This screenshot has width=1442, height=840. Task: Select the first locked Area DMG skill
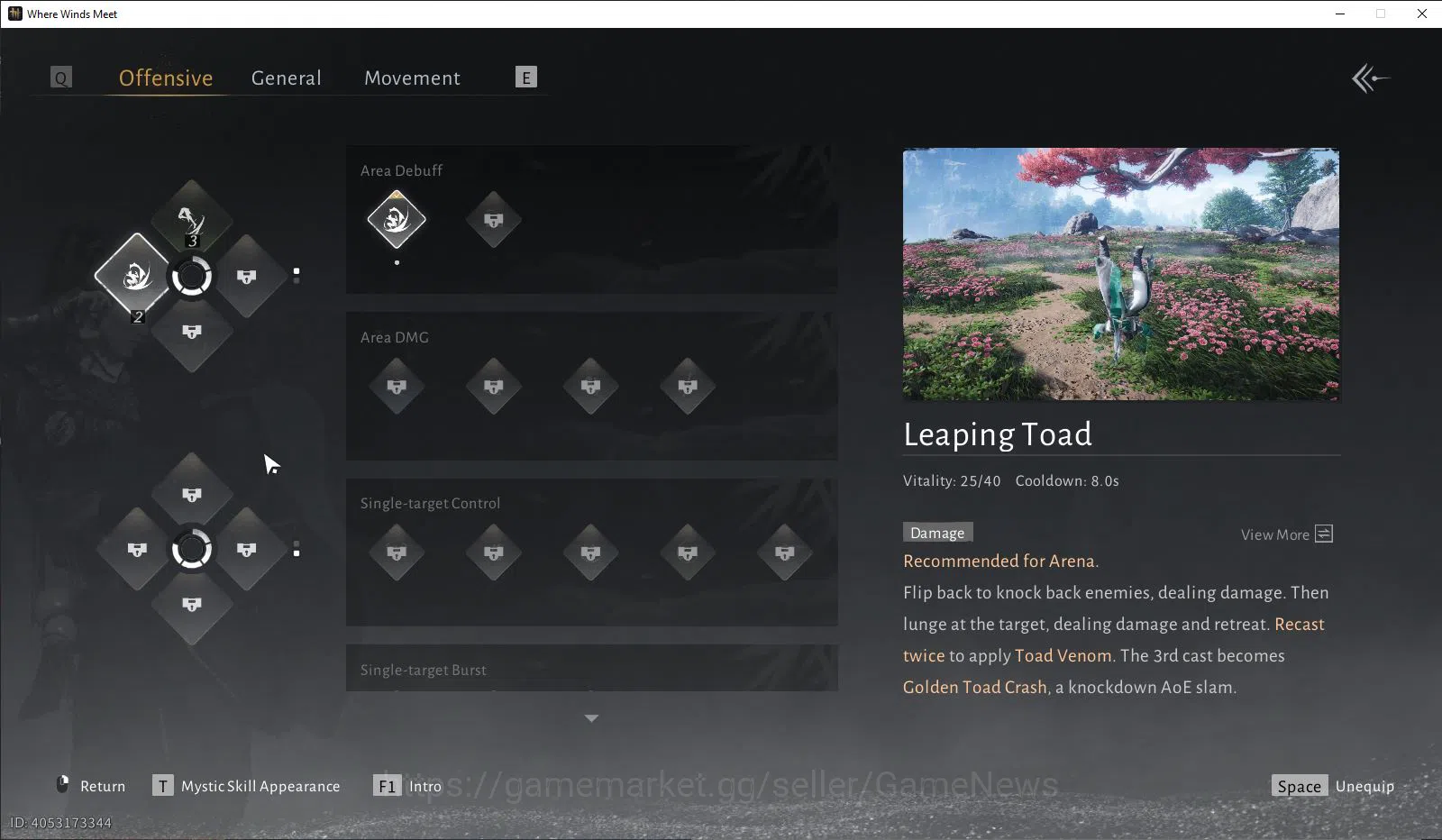point(397,386)
